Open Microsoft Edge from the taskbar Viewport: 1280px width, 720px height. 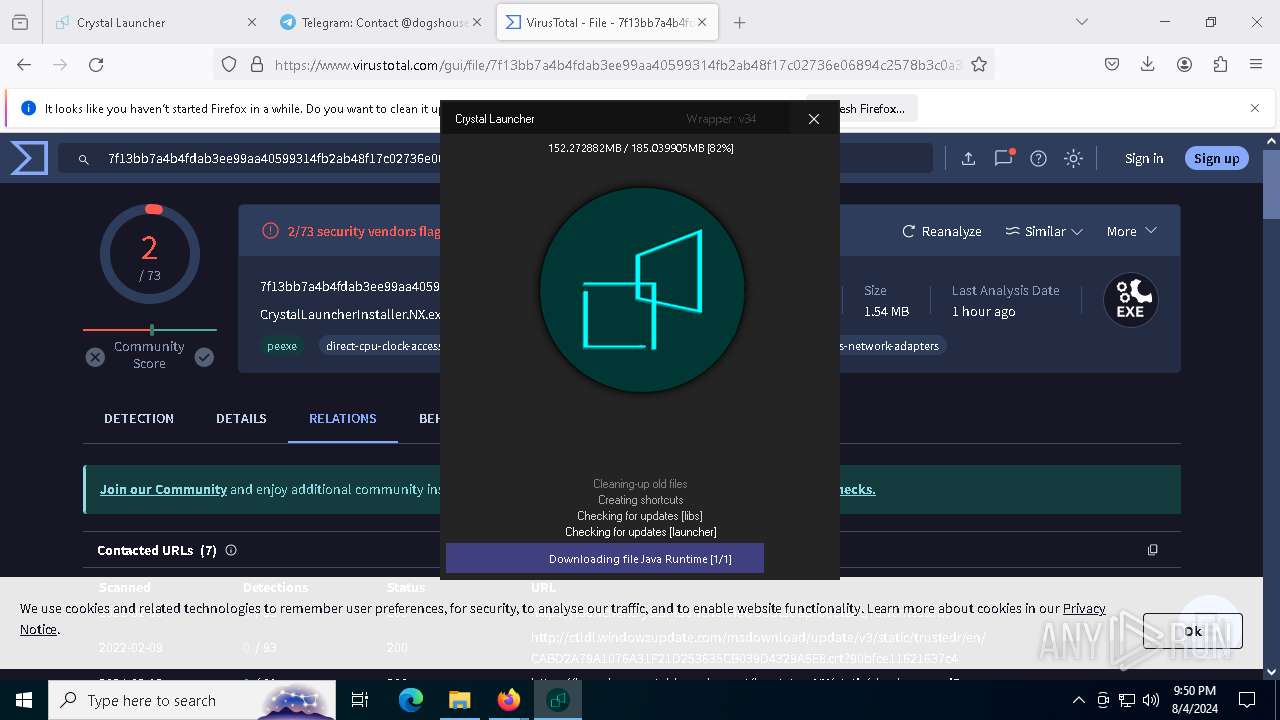coord(411,700)
